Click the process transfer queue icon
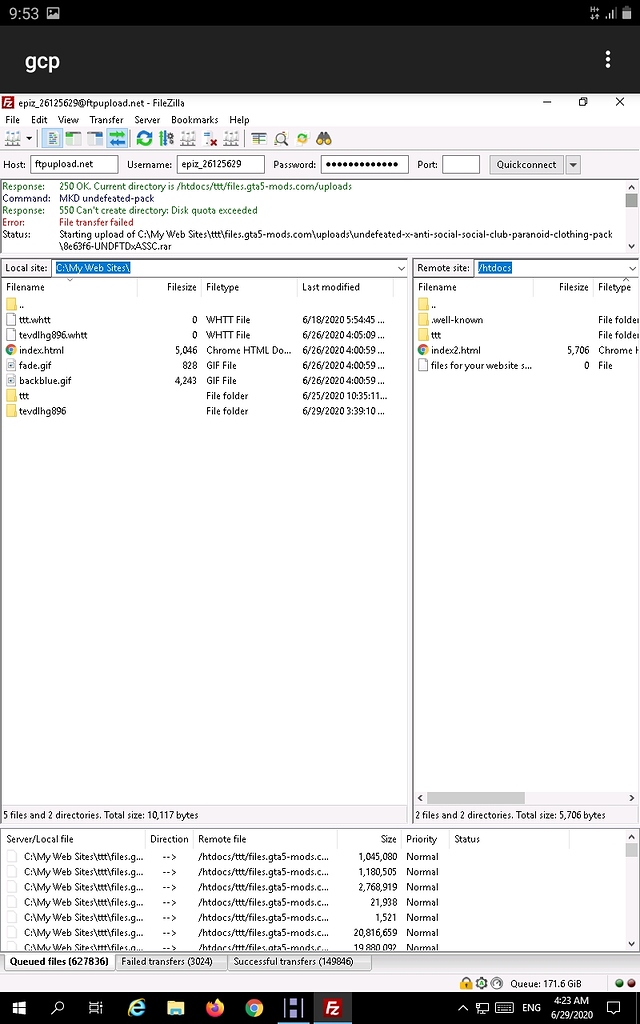This screenshot has height=1024, width=640. (x=166, y=139)
